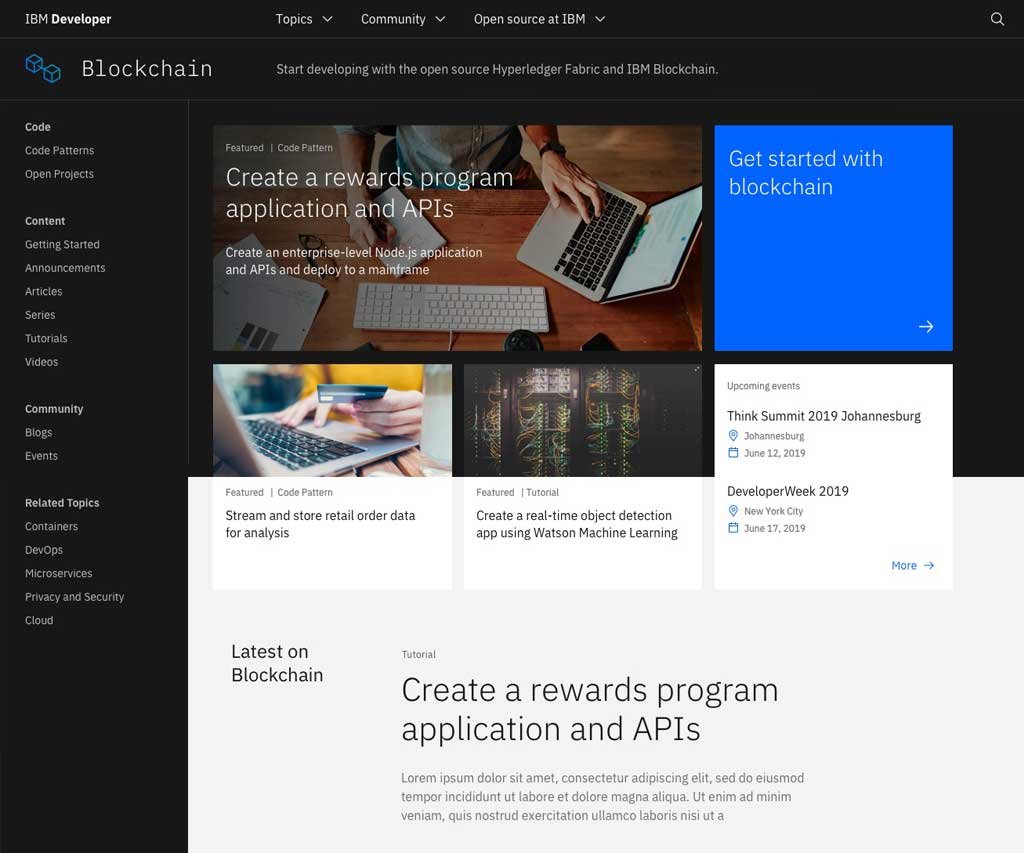This screenshot has width=1024, height=853.
Task: Click Tutorial label above latest headline
Action: [419, 654]
